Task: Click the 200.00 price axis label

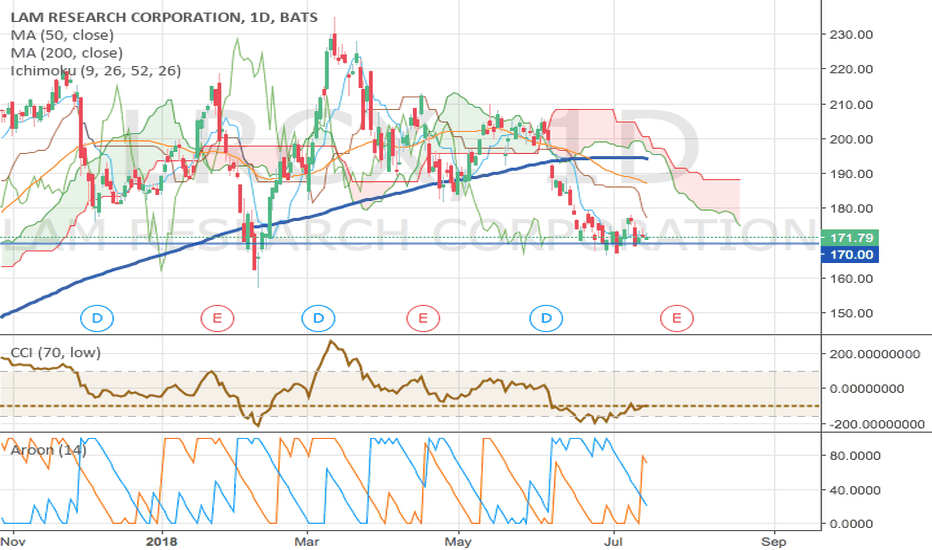Action: 852,139
